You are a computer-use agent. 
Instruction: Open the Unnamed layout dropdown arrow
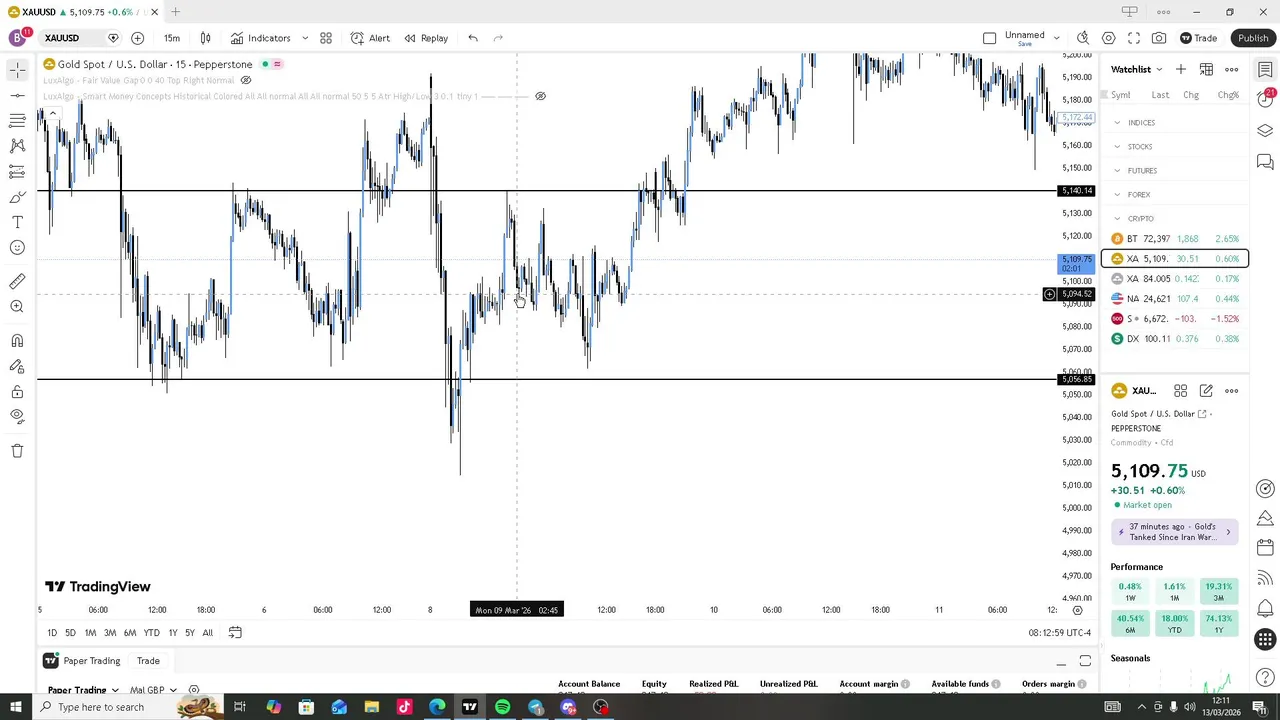1056,38
